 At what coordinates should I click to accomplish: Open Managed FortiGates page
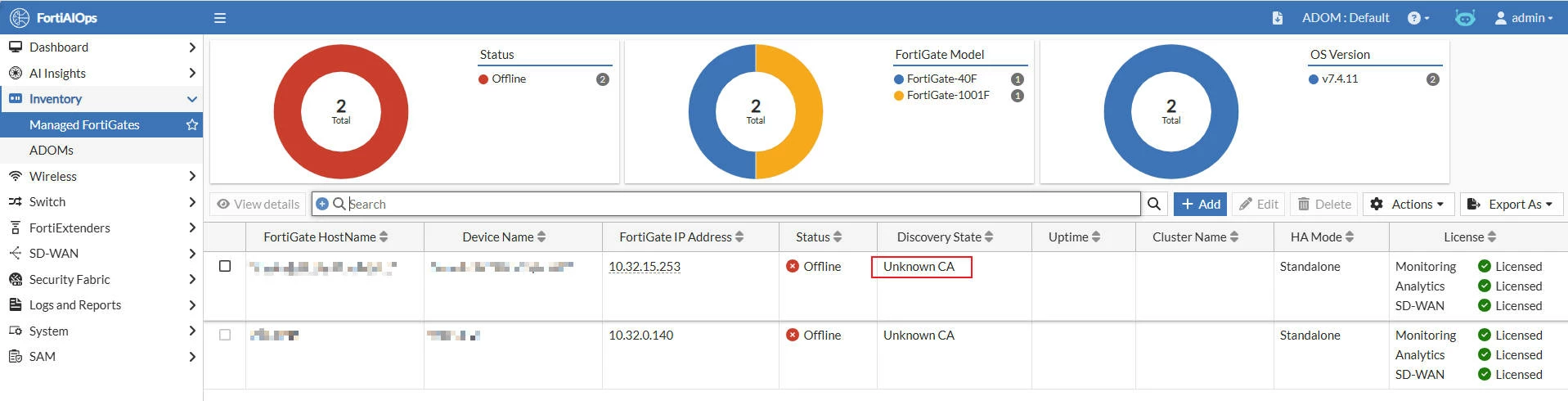(84, 124)
